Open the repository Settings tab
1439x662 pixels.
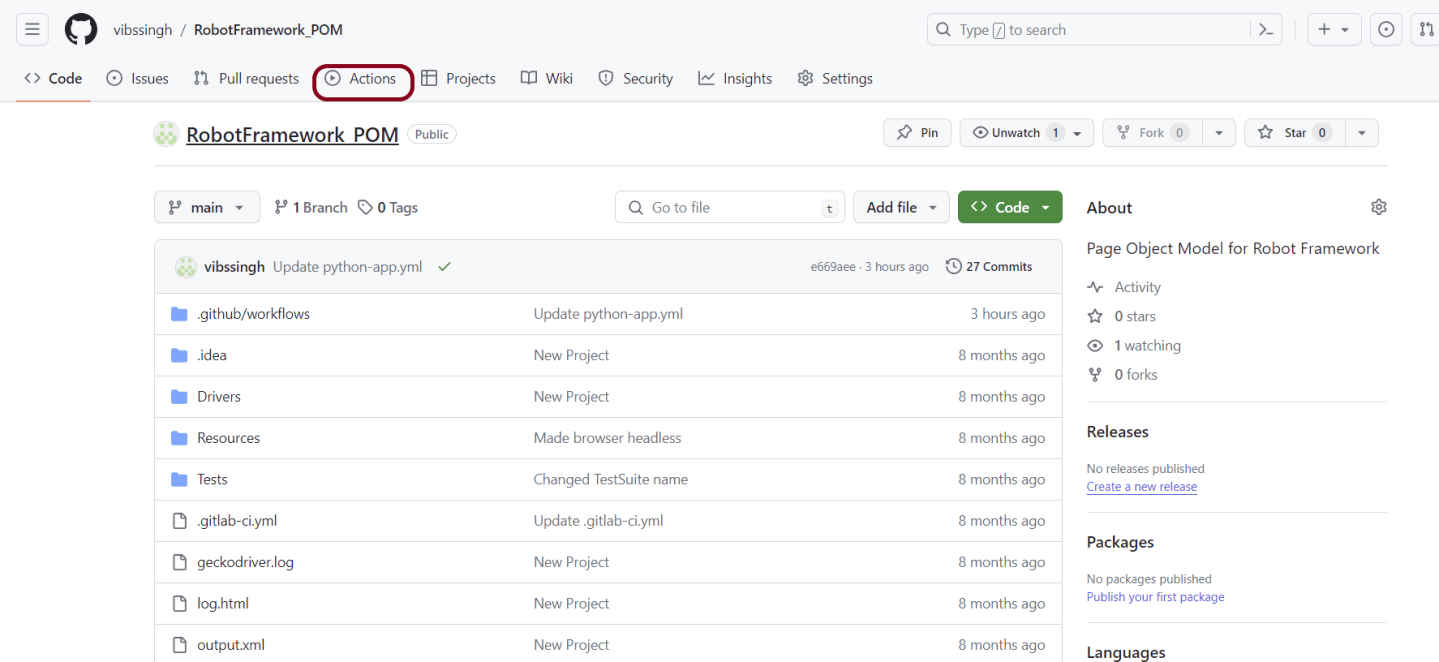(x=835, y=78)
